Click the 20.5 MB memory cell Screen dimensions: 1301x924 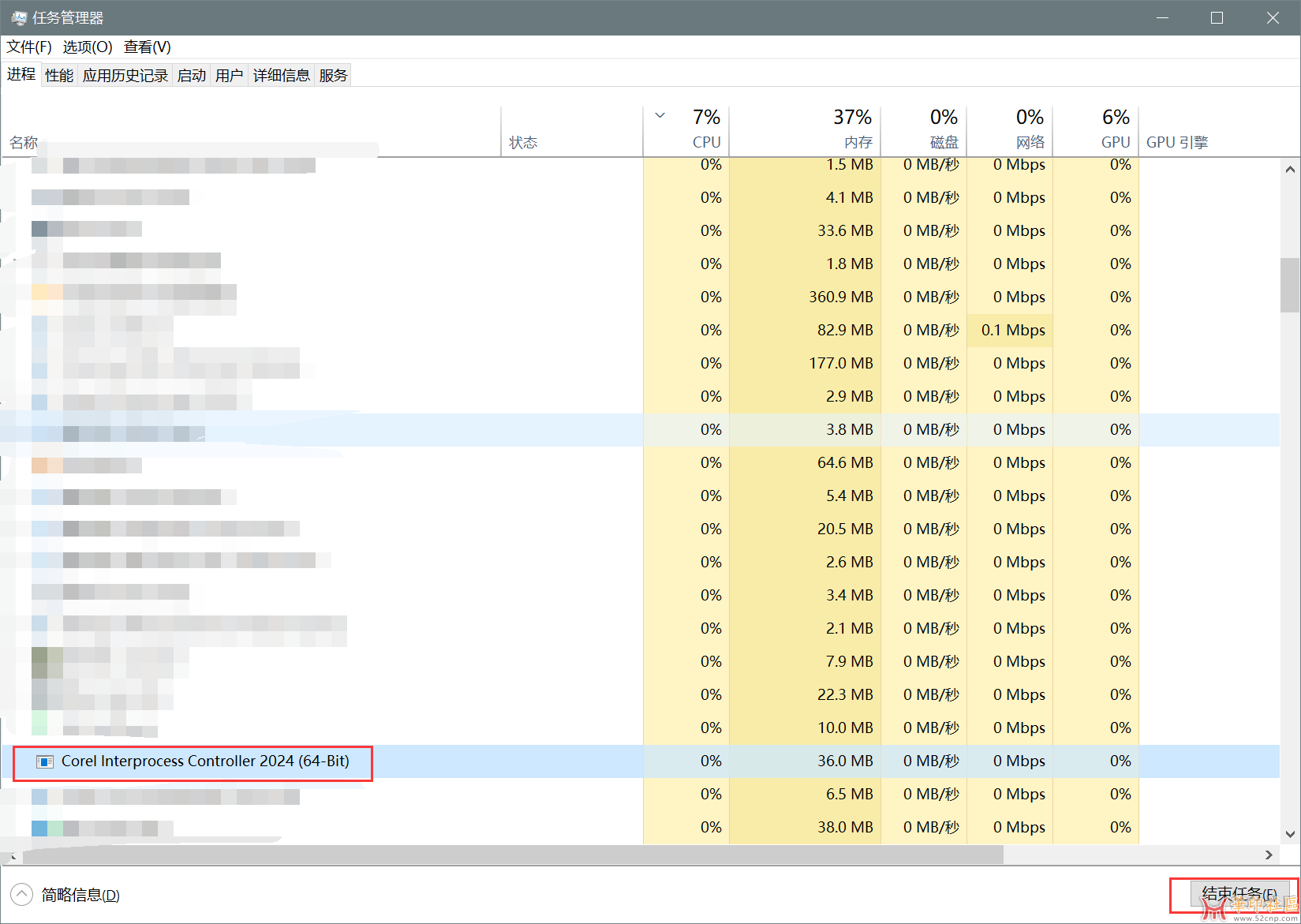click(x=805, y=529)
